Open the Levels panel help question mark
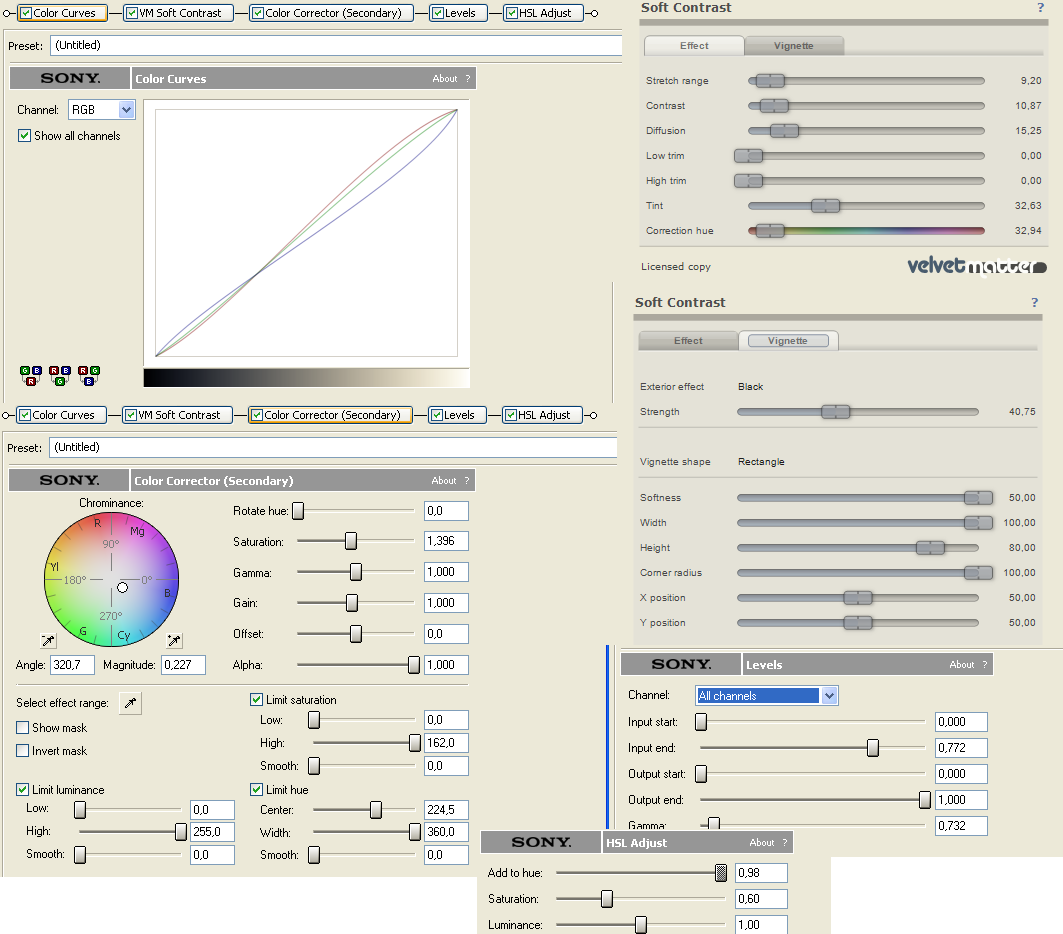 click(x=984, y=665)
